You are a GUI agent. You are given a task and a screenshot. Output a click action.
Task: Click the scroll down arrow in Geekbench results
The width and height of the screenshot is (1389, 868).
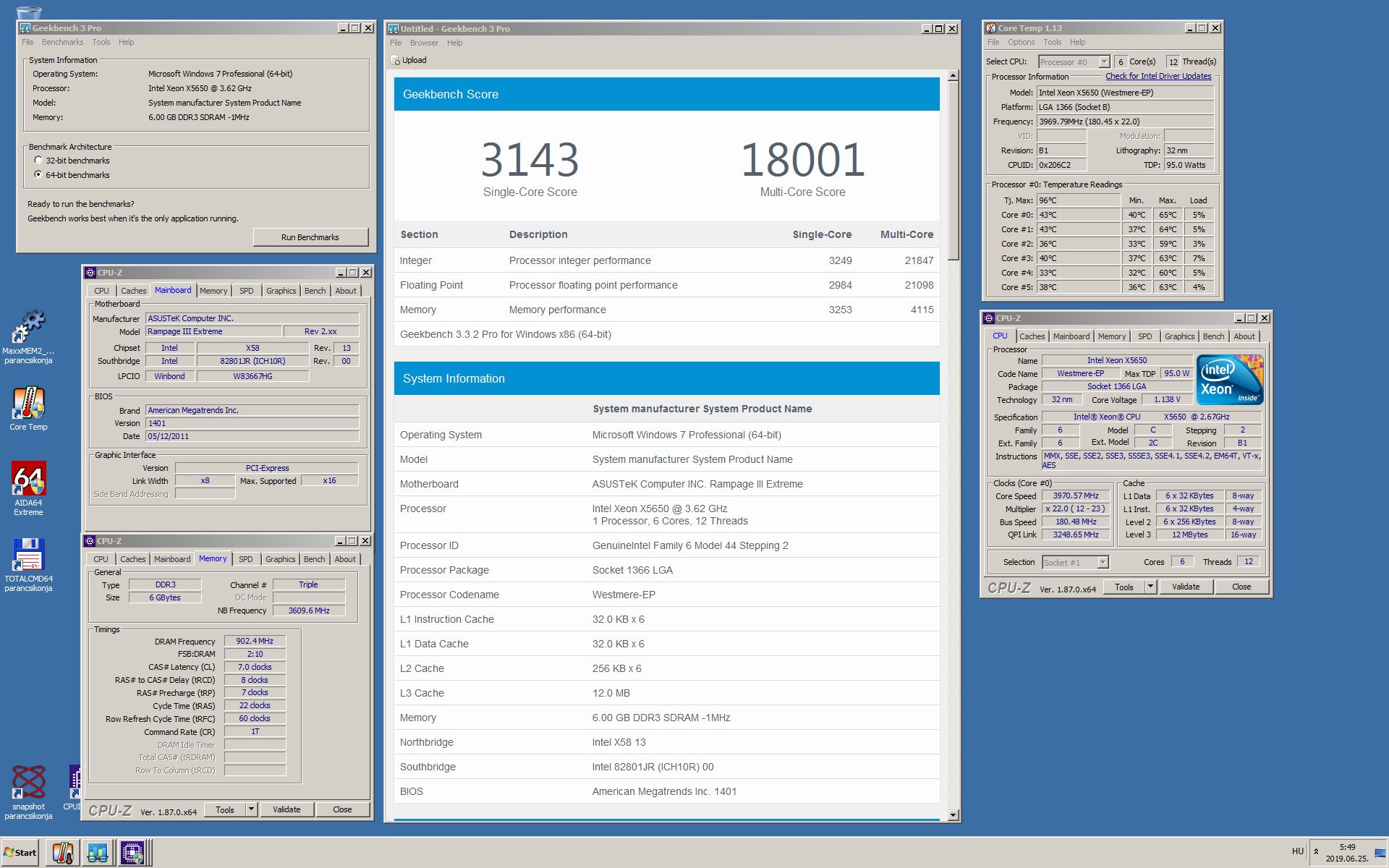click(953, 814)
